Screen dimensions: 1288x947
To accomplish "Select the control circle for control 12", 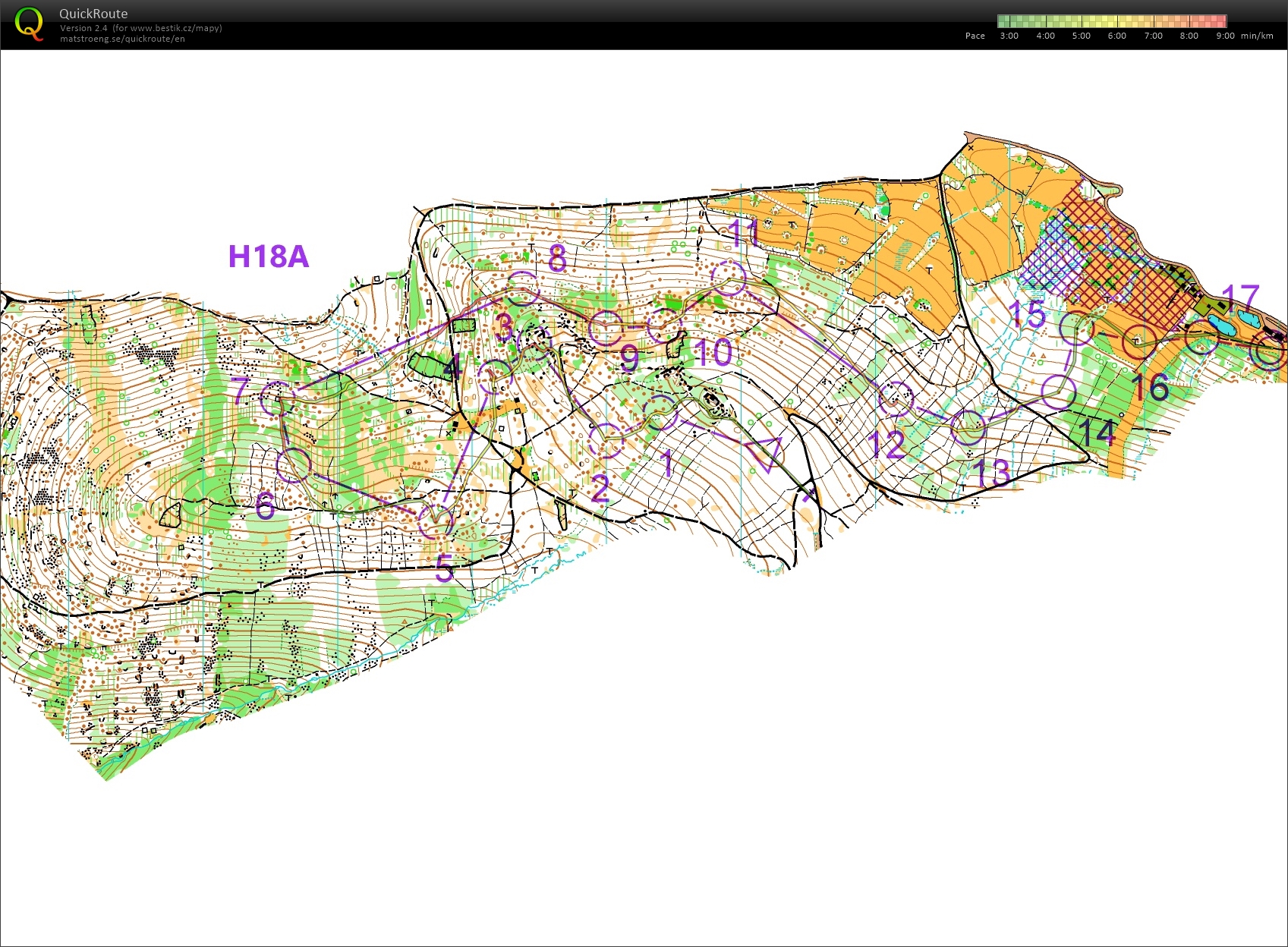I will click(896, 398).
